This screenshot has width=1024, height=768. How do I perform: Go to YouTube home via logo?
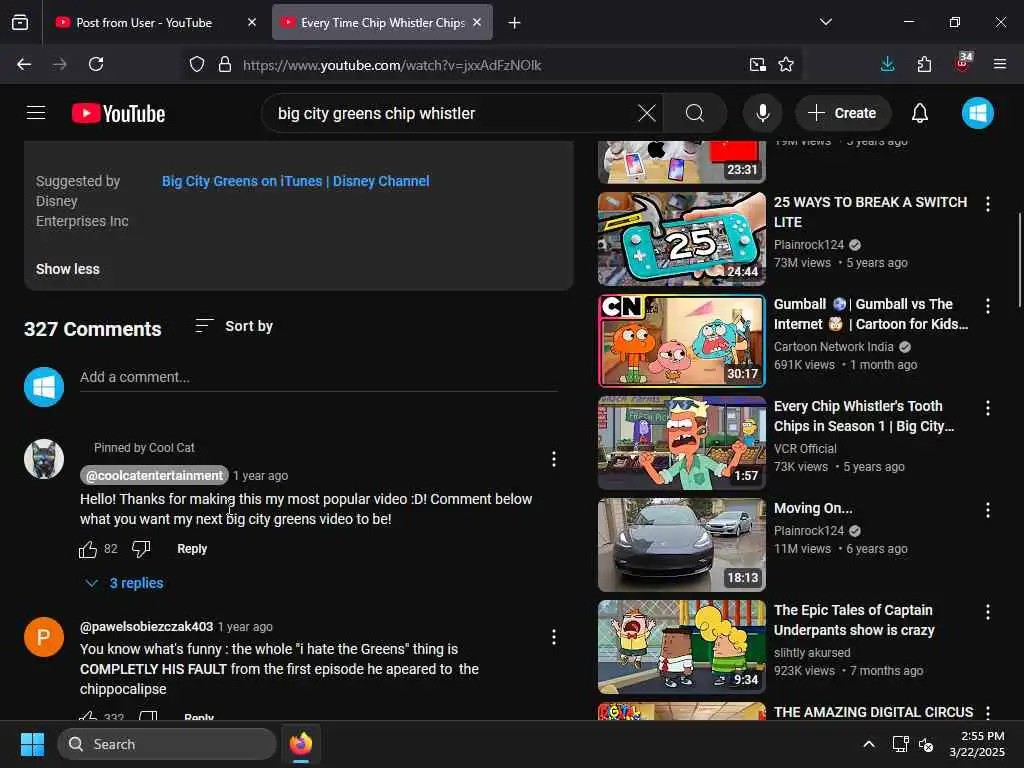[x=118, y=114]
